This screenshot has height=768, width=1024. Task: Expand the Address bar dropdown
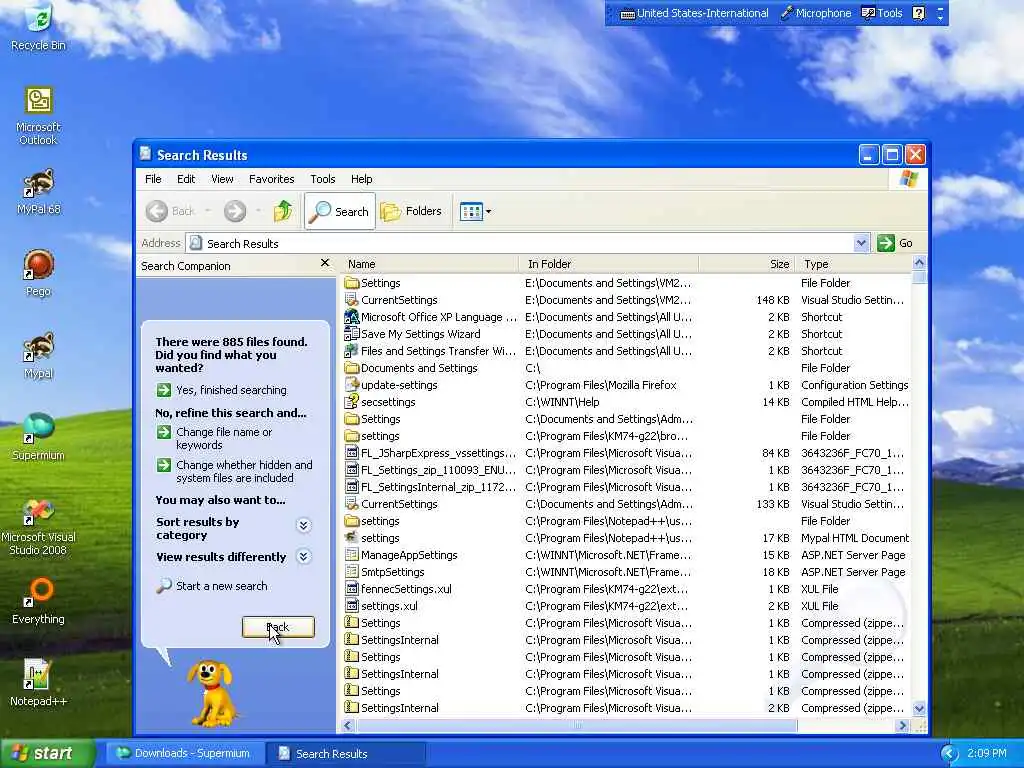tap(861, 243)
